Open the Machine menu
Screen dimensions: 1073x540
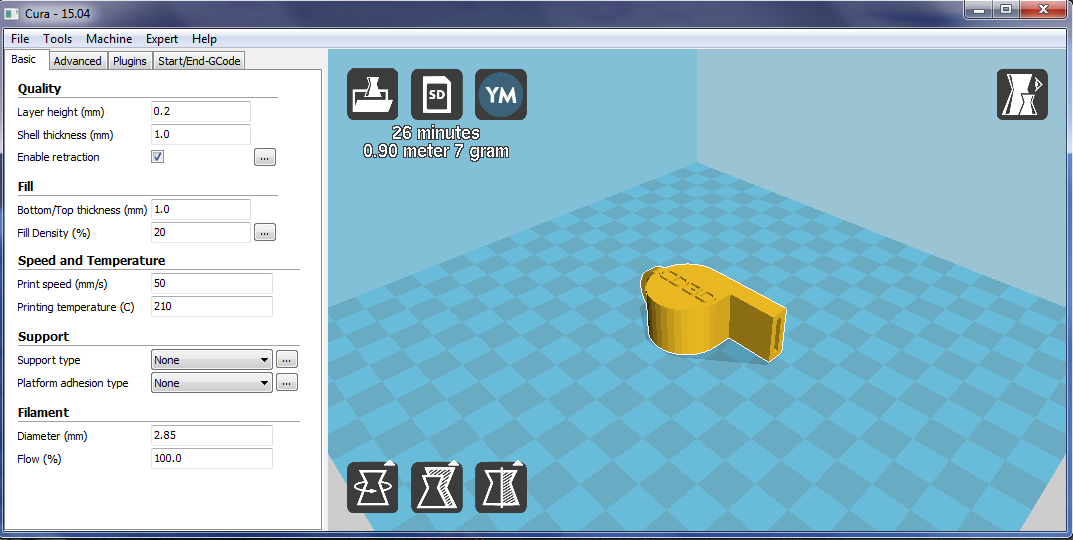[x=109, y=39]
